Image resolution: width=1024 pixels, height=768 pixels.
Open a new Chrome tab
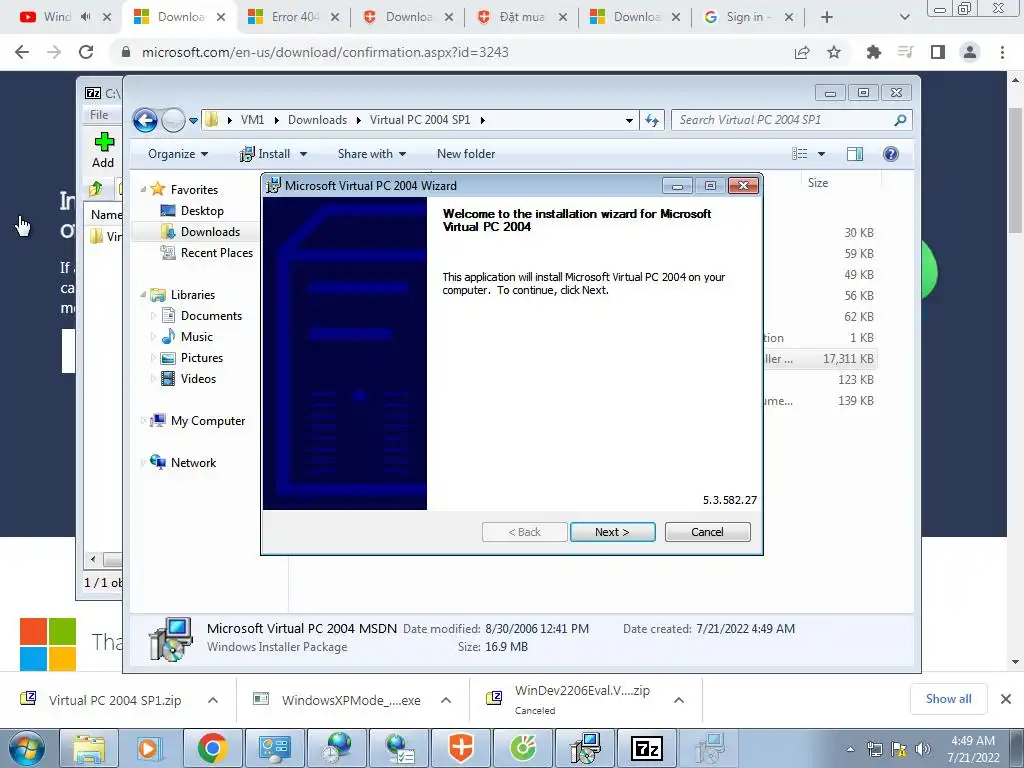827,18
